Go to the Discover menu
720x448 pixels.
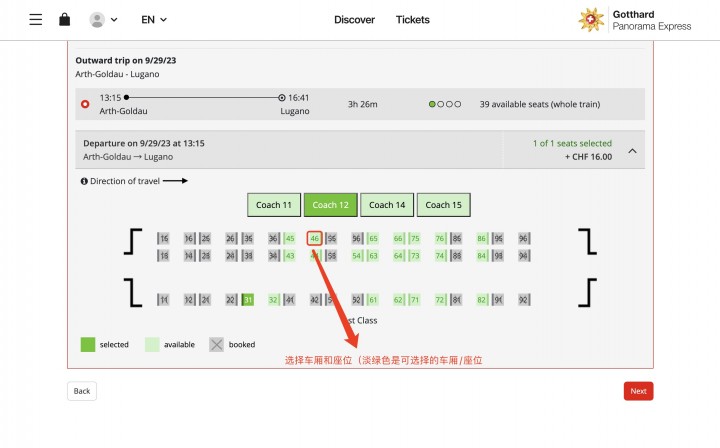click(354, 20)
